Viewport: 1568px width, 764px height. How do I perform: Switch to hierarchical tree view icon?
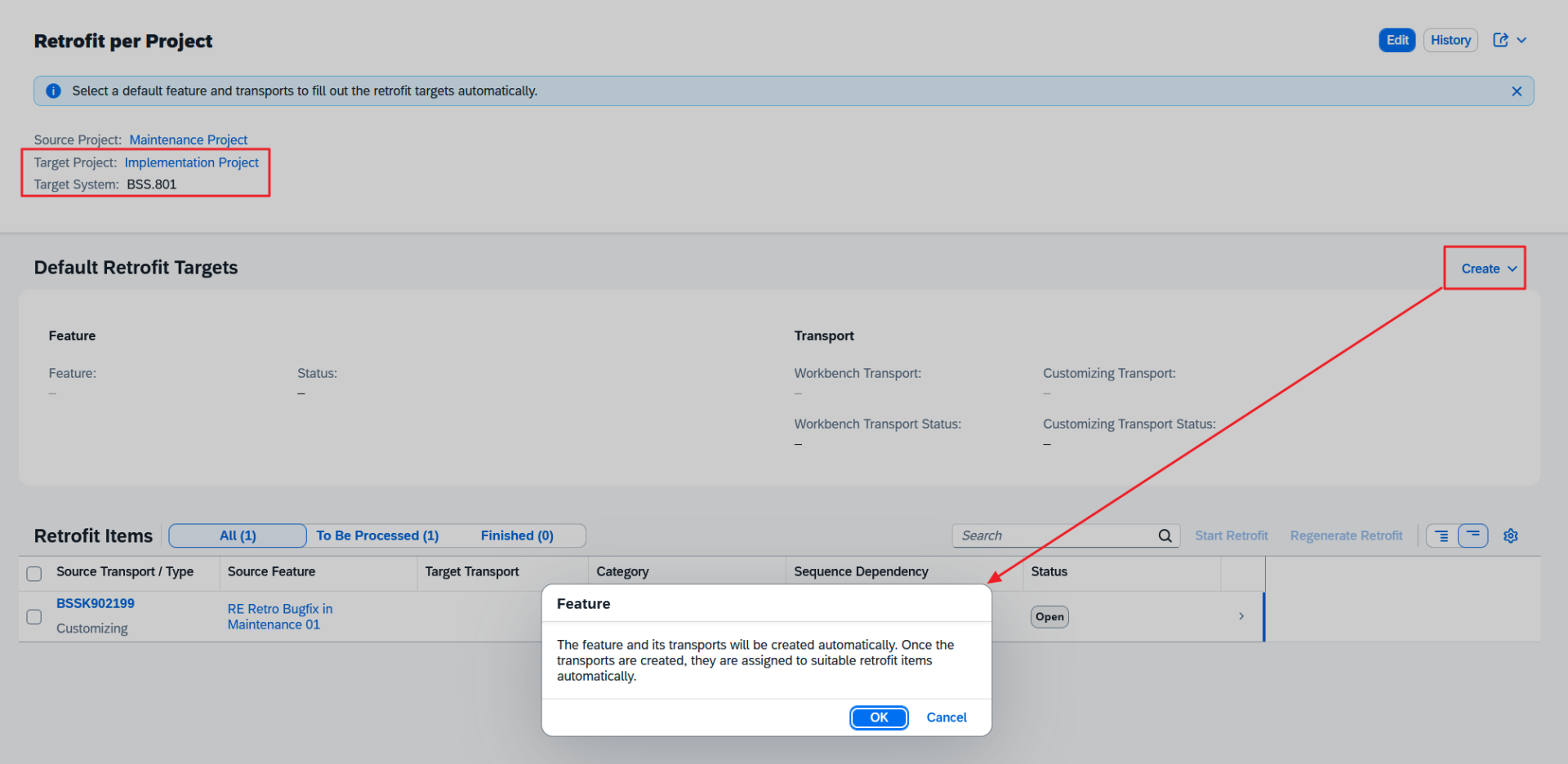(x=1442, y=536)
